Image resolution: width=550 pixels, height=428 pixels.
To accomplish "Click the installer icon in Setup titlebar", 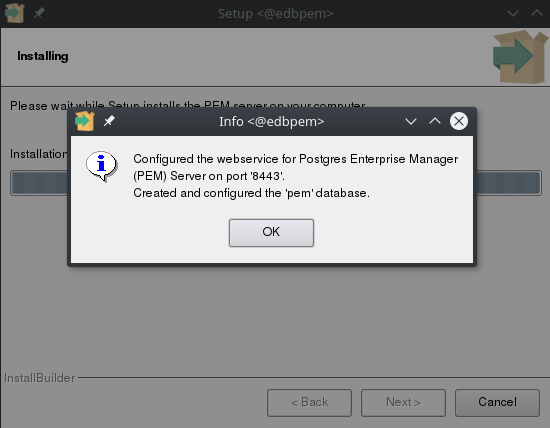I will (14, 13).
